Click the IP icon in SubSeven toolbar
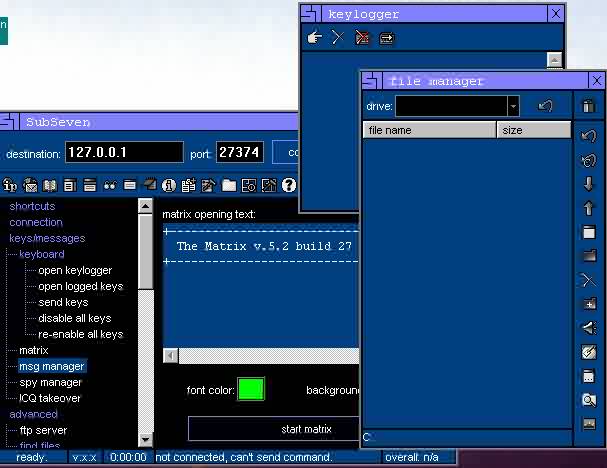Image resolution: width=607 pixels, height=468 pixels. (10, 185)
